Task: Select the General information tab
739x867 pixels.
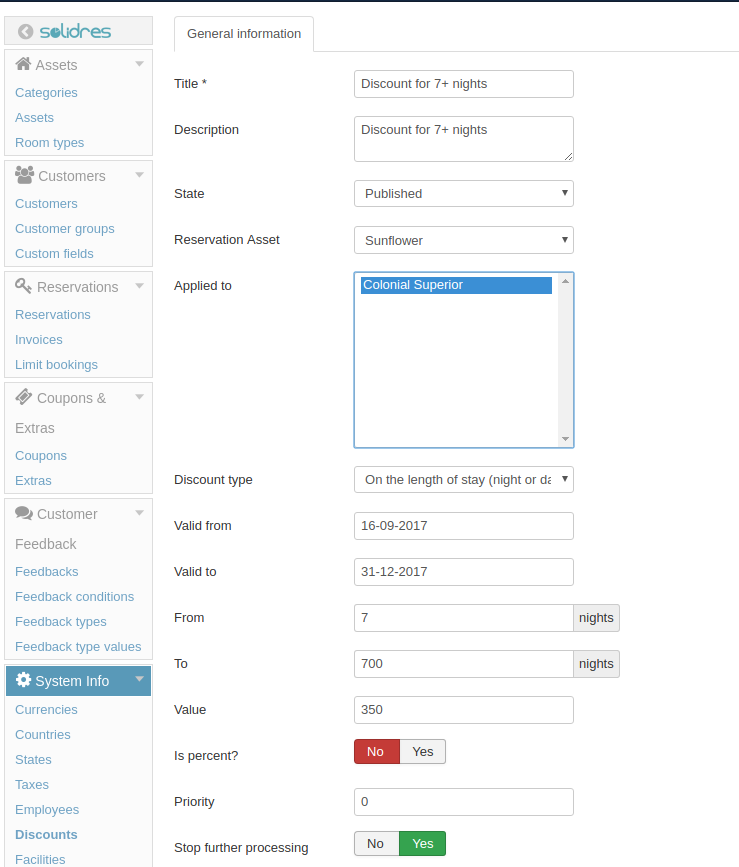Action: (244, 34)
